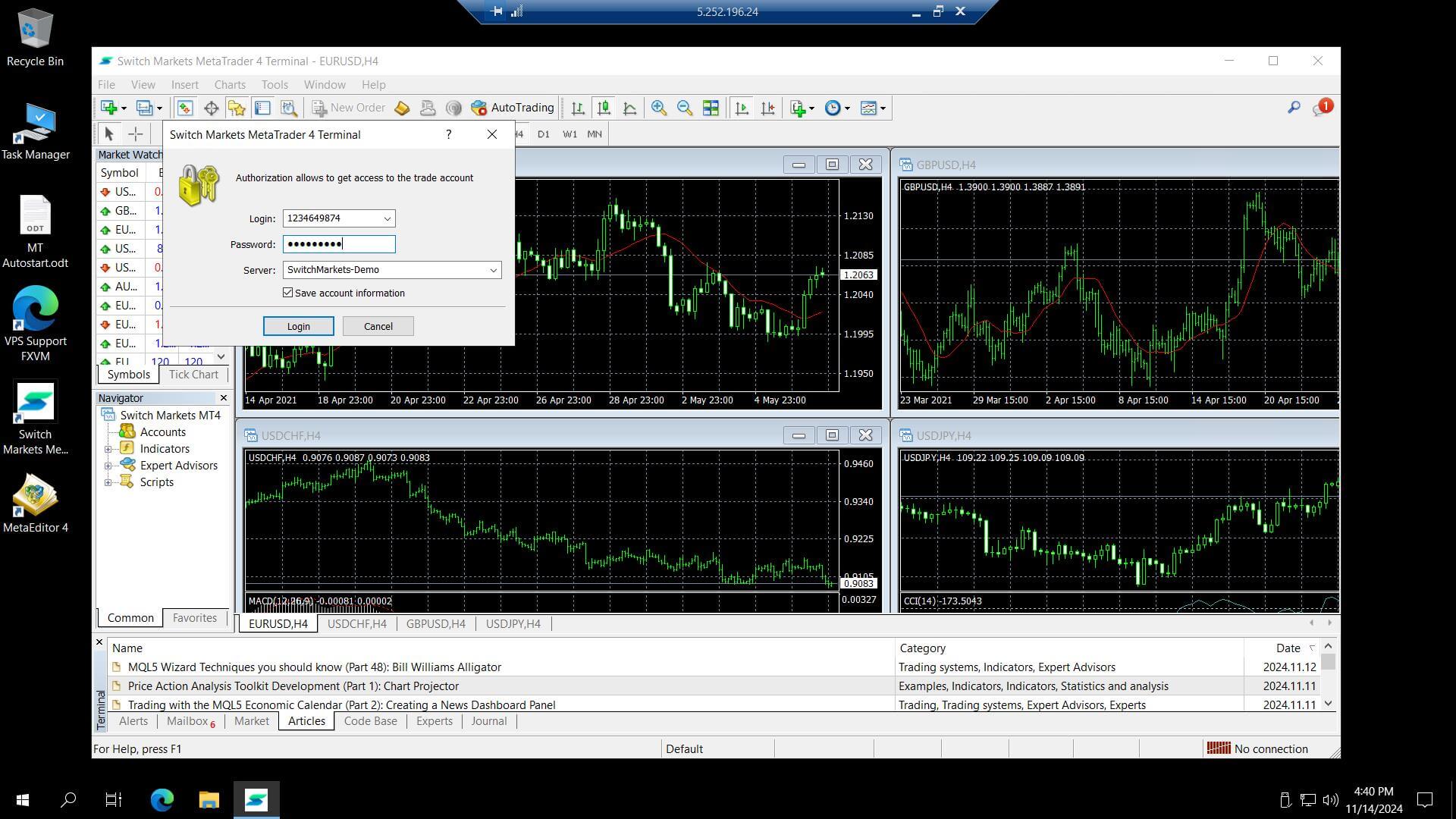Screen dimensions: 1456x819
Task: Open the search magnifier in toolbar
Action: [1294, 108]
